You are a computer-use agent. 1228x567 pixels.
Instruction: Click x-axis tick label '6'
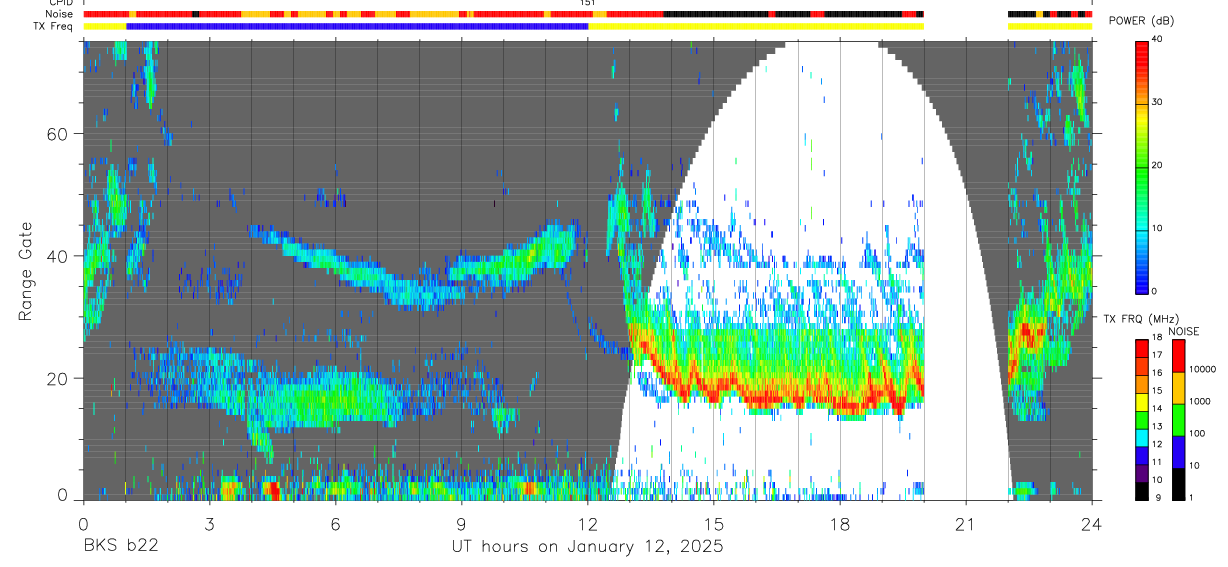point(335,523)
